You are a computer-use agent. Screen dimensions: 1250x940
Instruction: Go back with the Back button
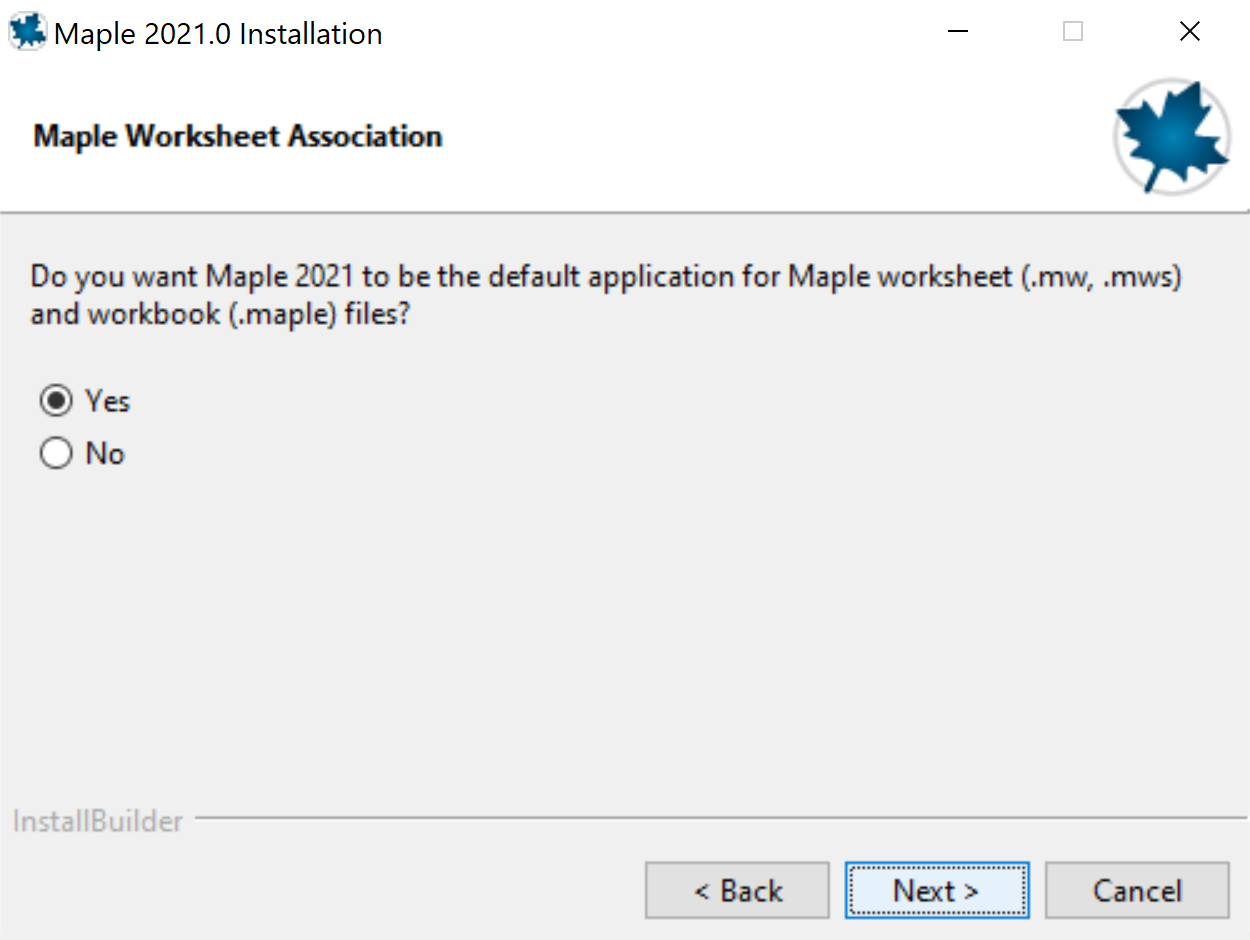(737, 890)
